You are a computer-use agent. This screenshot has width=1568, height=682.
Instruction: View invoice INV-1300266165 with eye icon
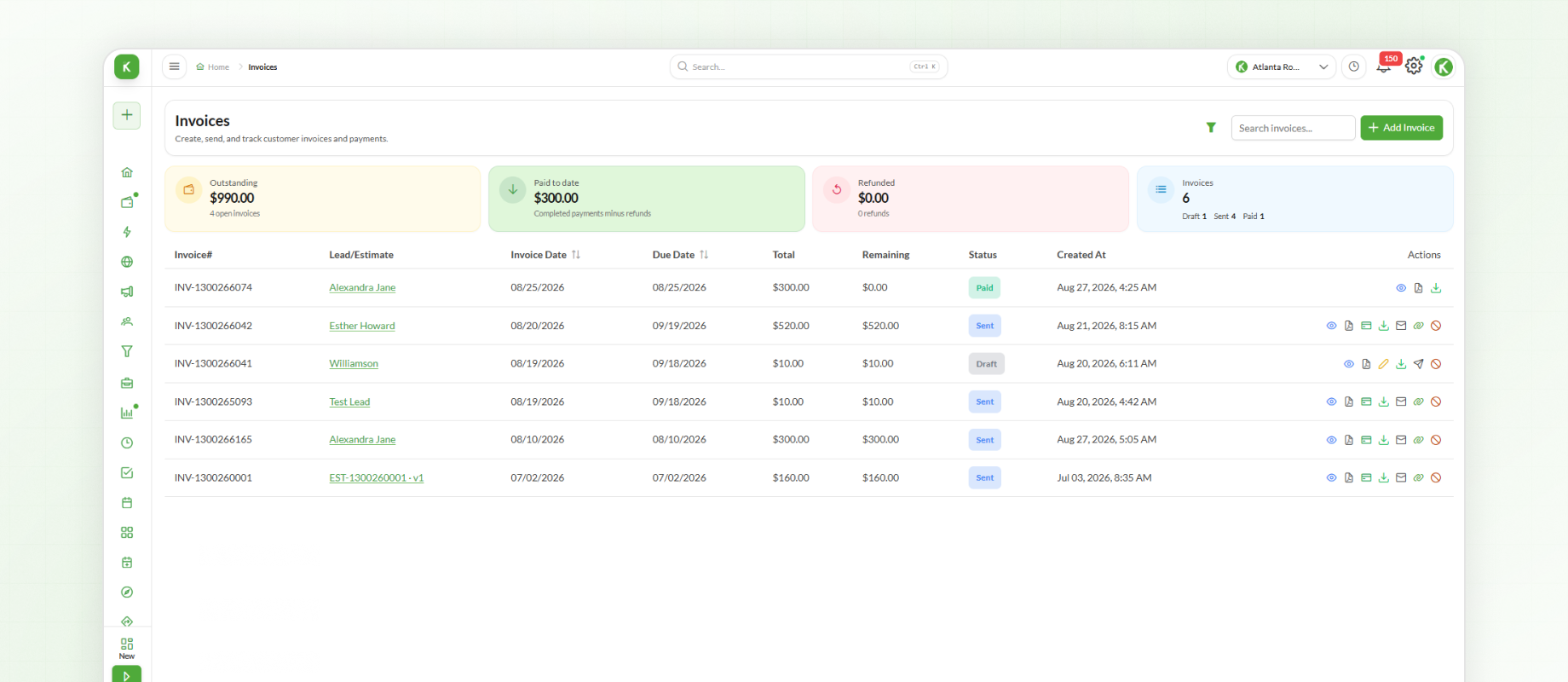click(1331, 440)
